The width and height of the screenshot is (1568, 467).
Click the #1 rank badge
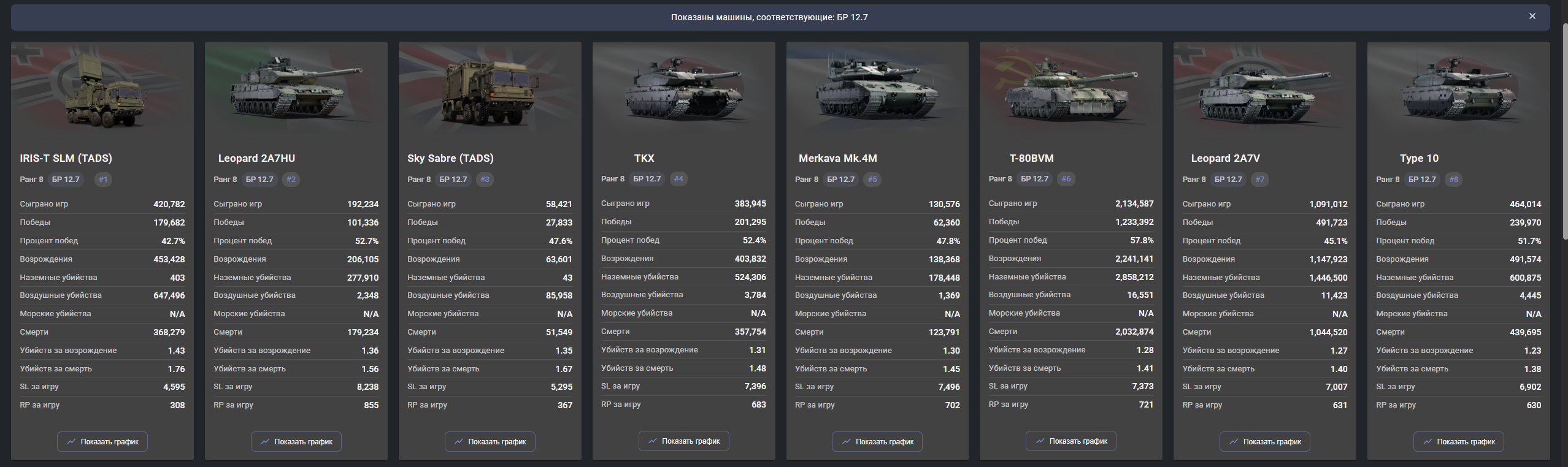(103, 180)
